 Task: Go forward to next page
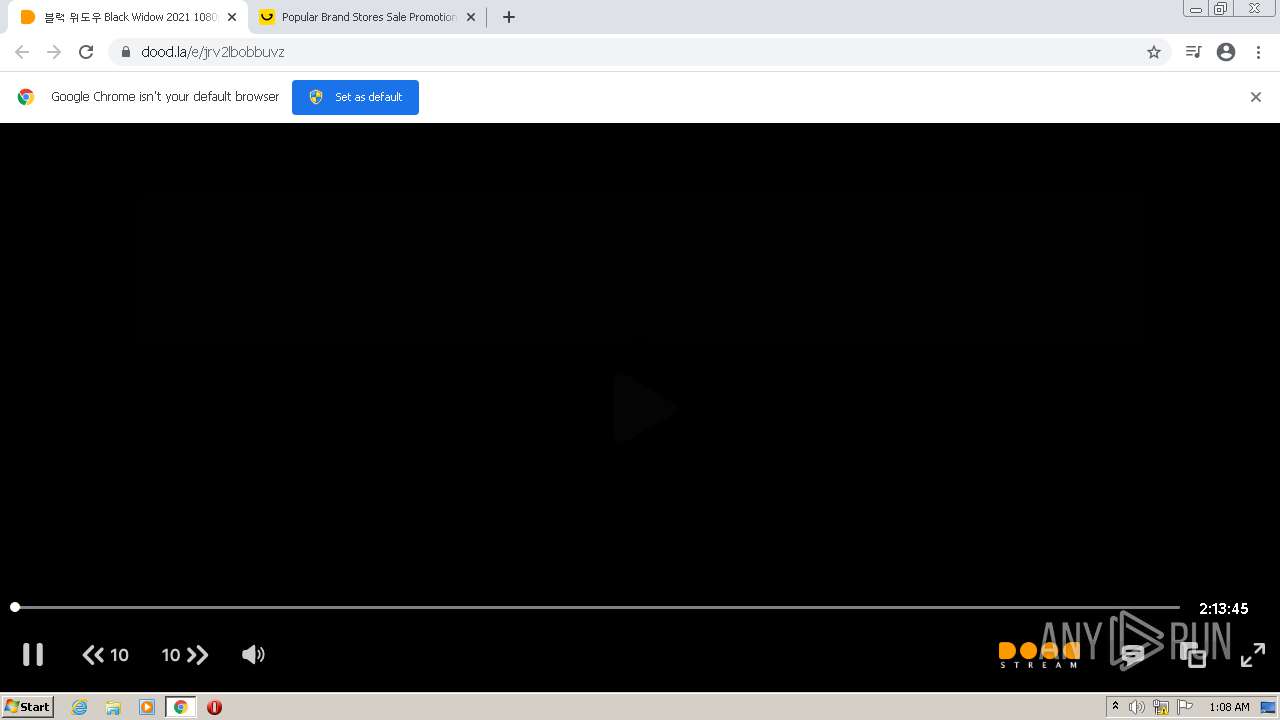[54, 52]
